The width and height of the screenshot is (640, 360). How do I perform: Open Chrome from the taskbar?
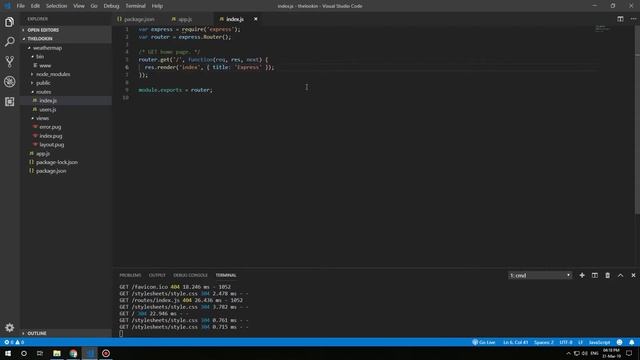coord(73,353)
